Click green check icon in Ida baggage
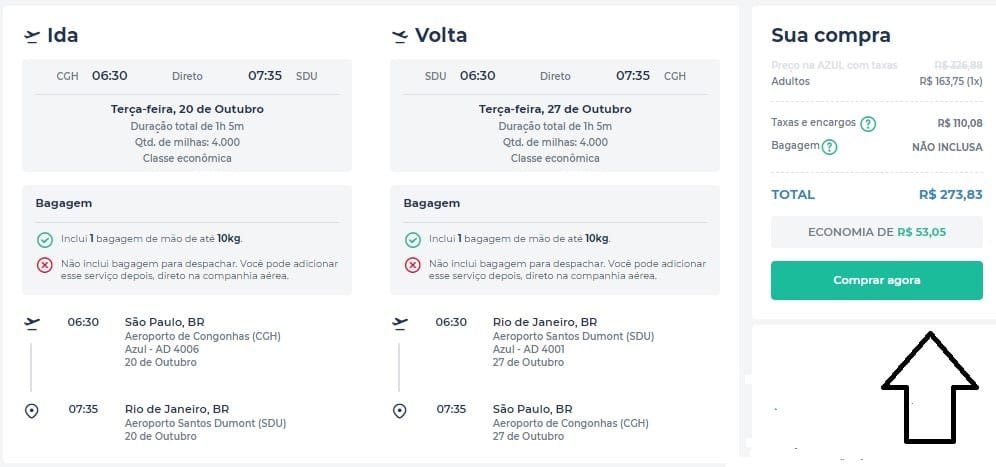Image resolution: width=996 pixels, height=467 pixels. (44, 240)
